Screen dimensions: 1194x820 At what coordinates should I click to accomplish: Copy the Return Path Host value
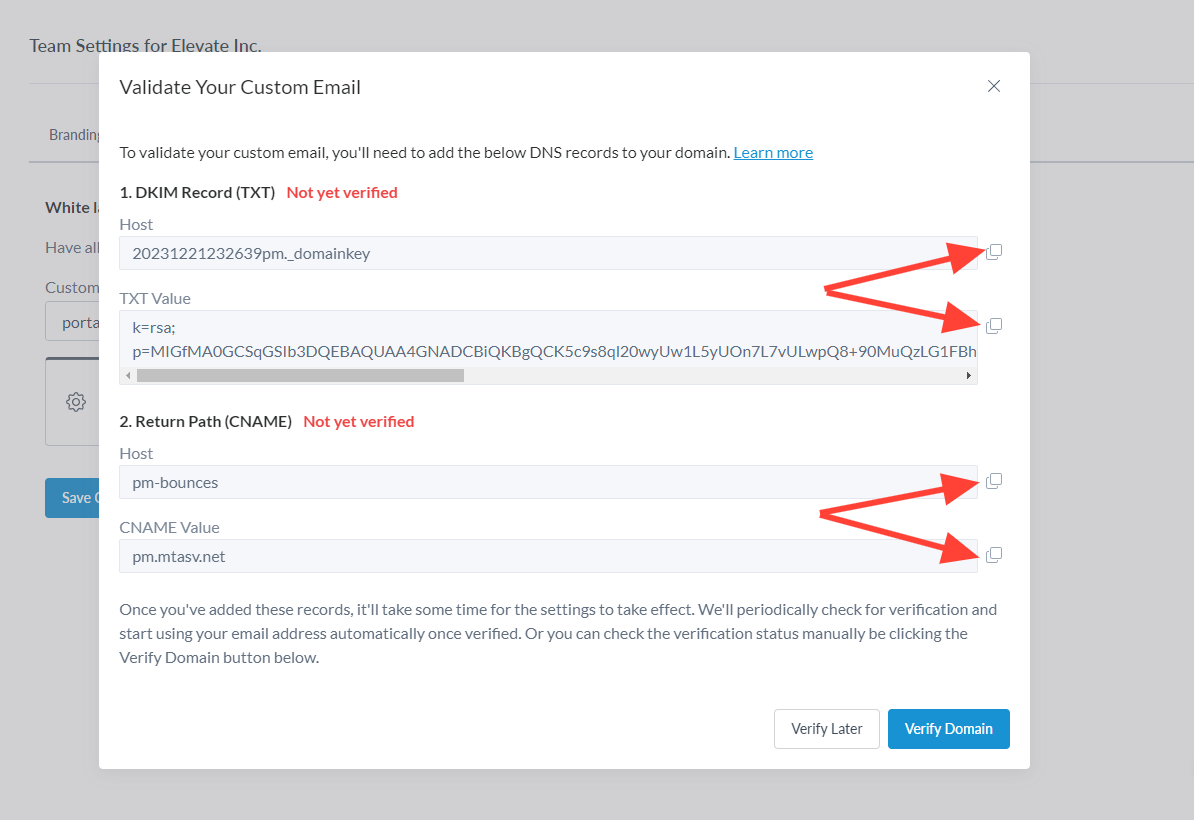(994, 481)
